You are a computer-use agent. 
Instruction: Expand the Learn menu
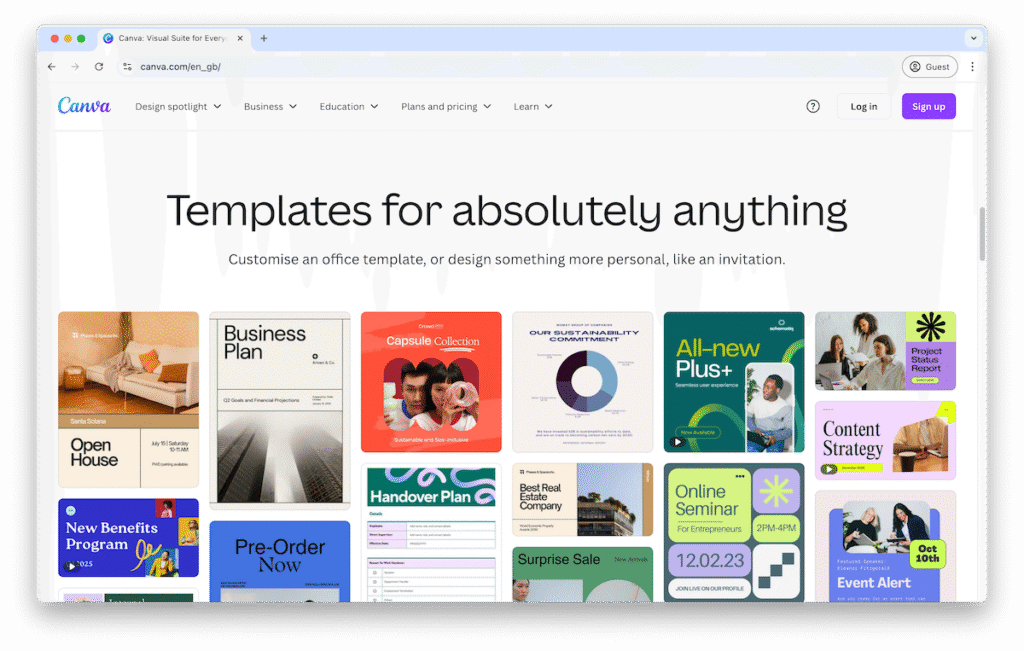coord(533,106)
